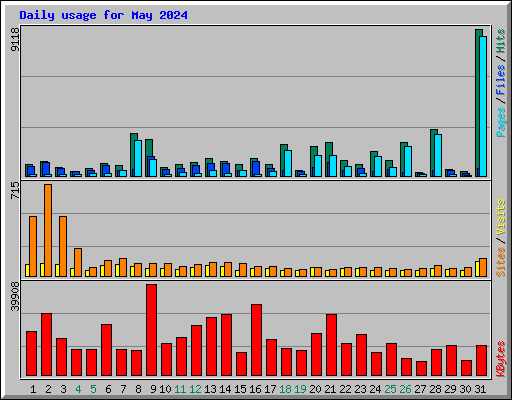The image size is (512, 400).
Task: Click the green day 11 label
Action: tap(180, 389)
